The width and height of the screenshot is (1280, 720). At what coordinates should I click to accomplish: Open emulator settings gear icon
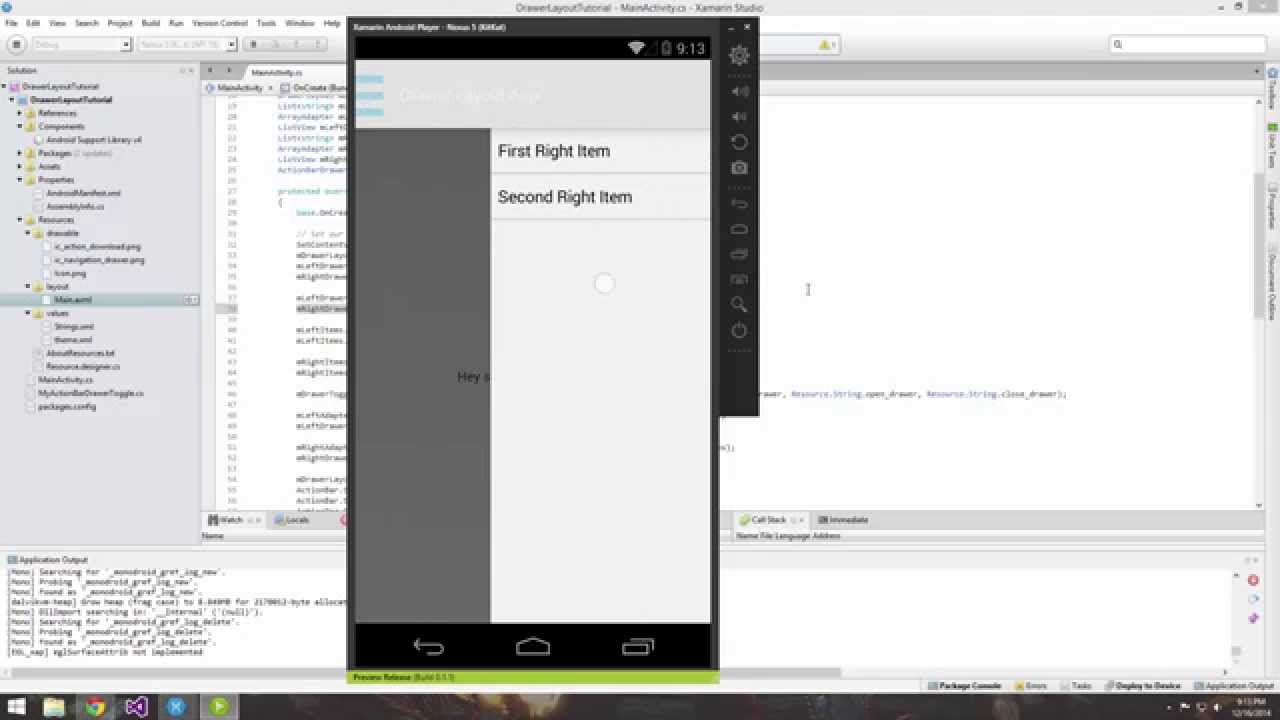coord(739,56)
